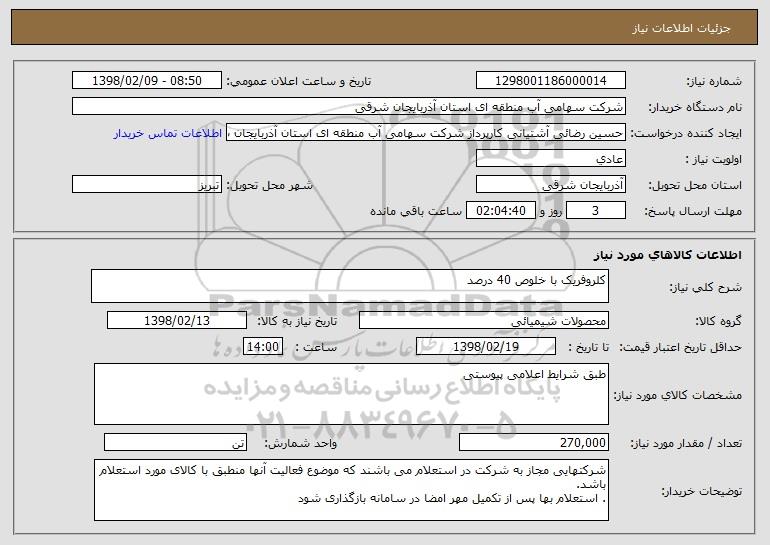Click the label توضیحات خریدار
This screenshot has width=770, height=545.
click(x=702, y=491)
